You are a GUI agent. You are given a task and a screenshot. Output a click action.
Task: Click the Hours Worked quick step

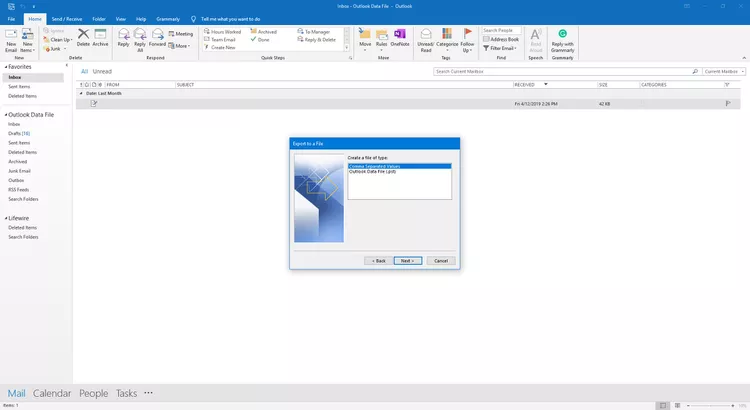[222, 32]
